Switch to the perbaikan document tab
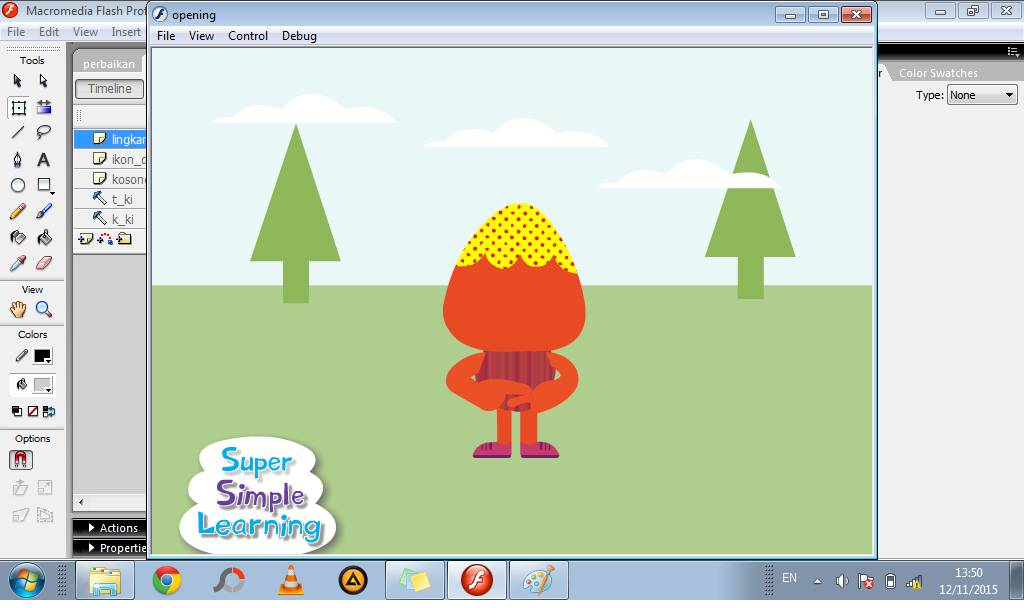 point(109,64)
